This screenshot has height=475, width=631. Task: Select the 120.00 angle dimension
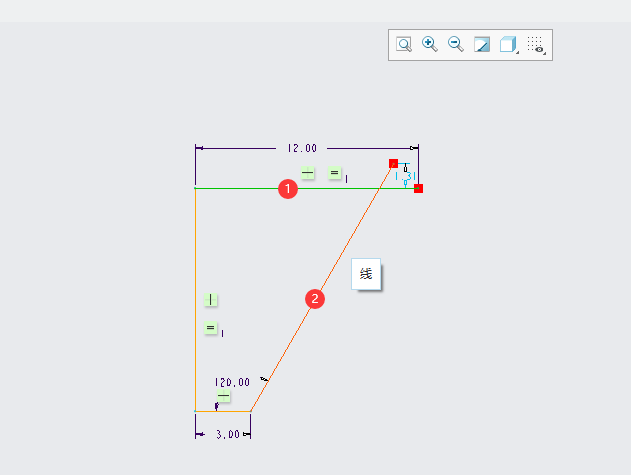pos(232,382)
